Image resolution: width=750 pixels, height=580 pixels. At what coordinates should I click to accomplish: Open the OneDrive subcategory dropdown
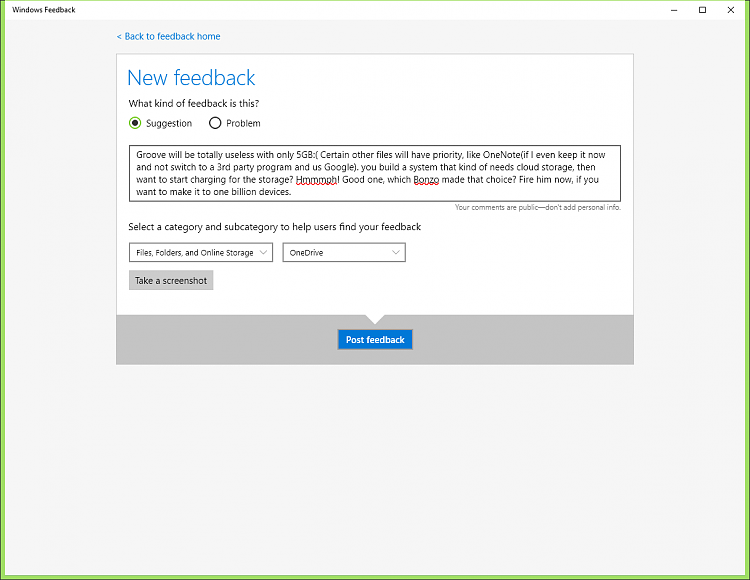tap(344, 252)
